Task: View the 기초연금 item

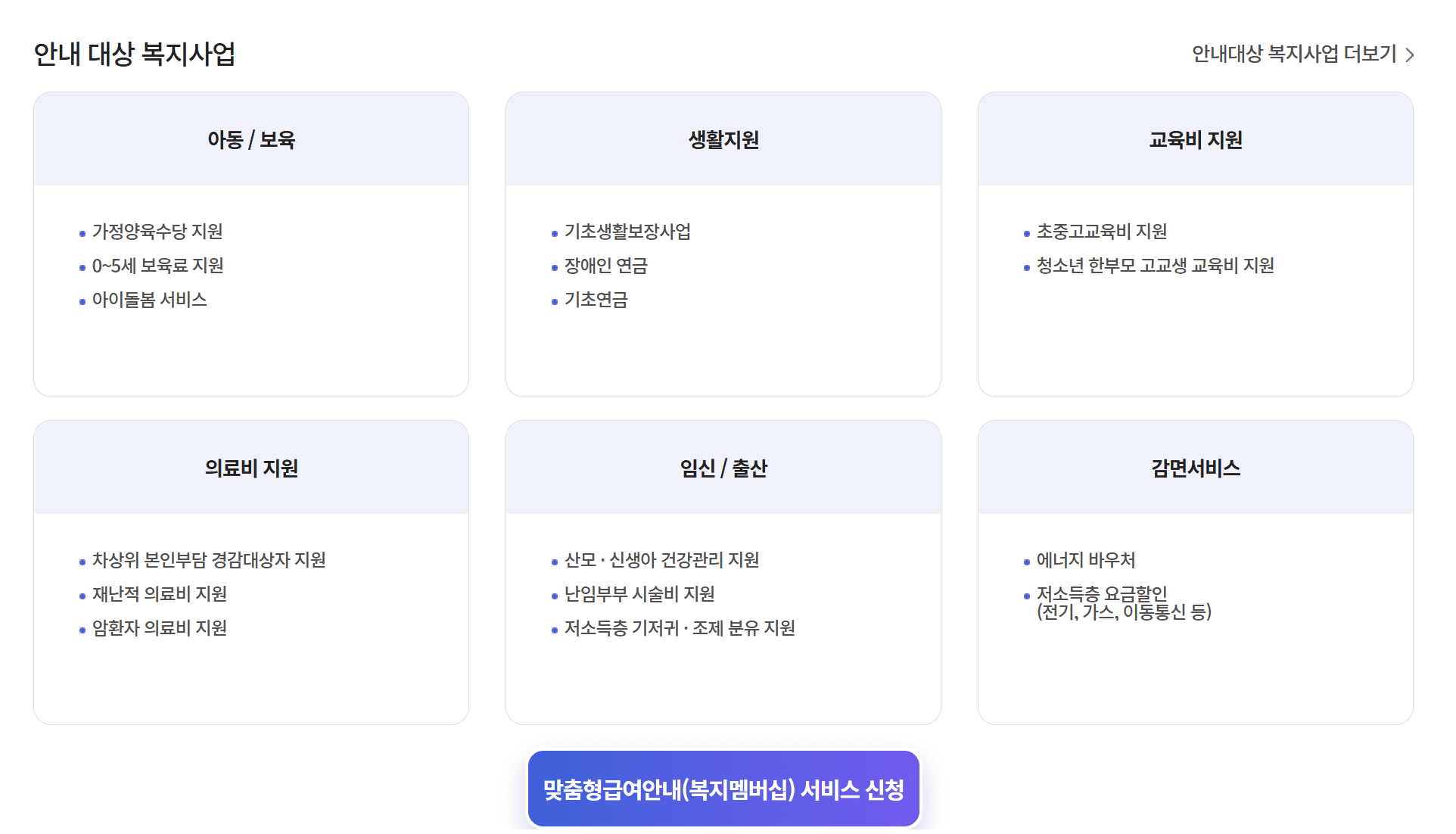Action: (x=595, y=300)
